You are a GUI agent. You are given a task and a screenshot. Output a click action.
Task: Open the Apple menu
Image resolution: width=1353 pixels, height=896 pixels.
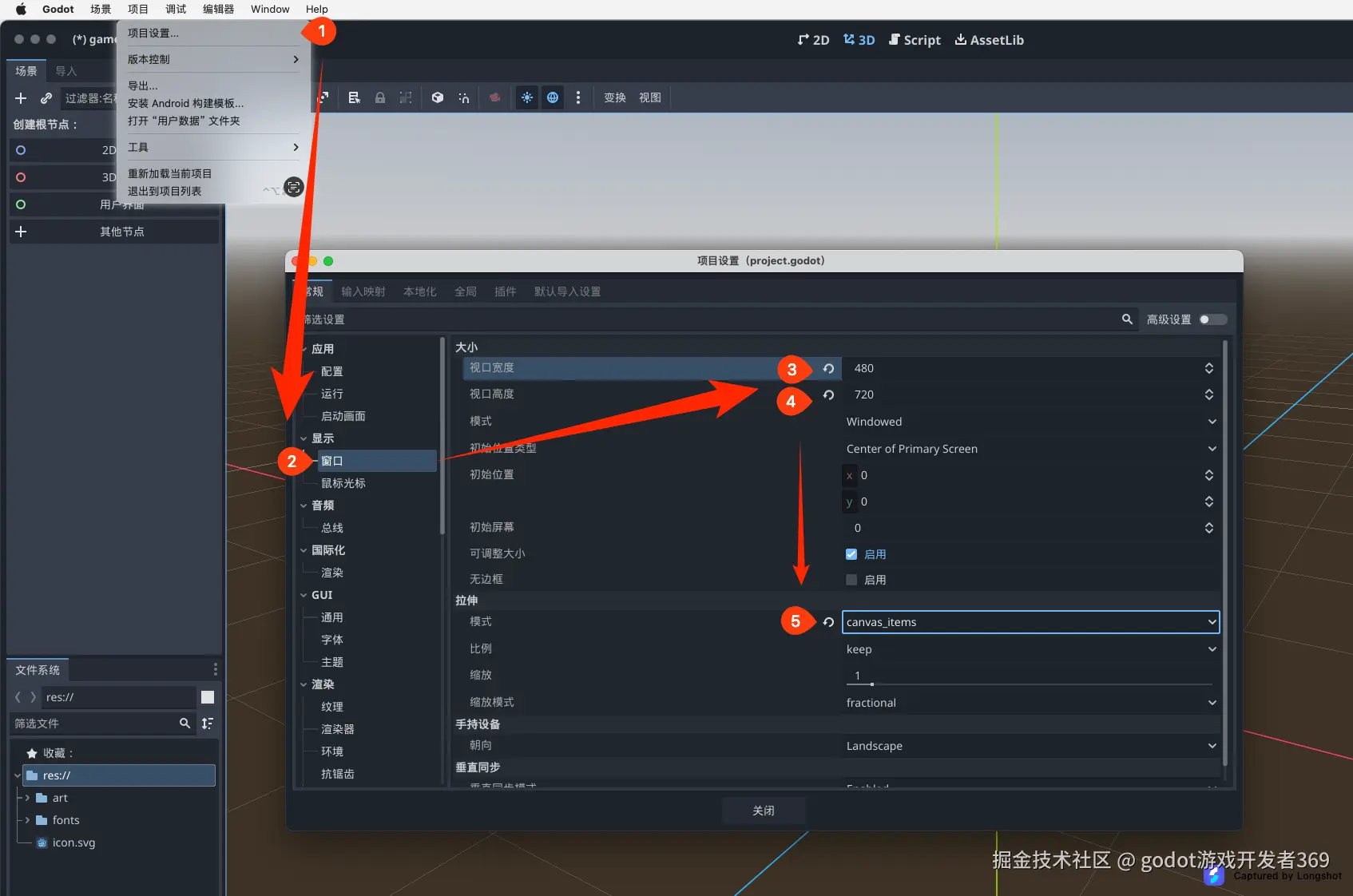coord(21,9)
